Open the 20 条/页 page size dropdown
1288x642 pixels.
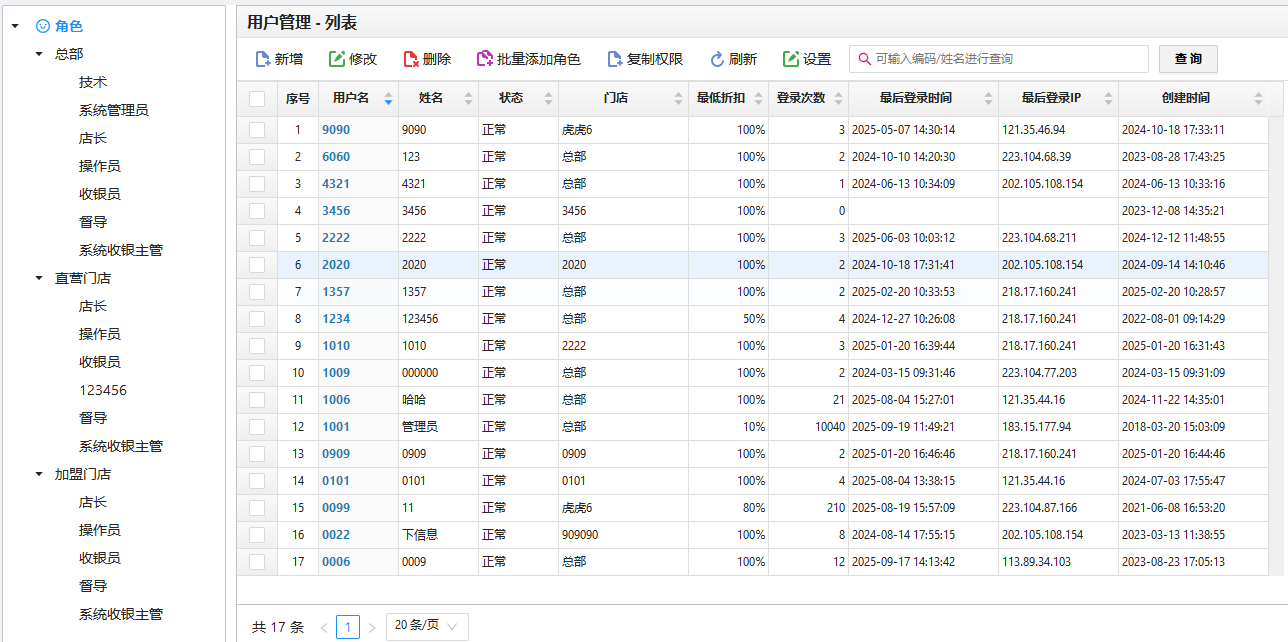pos(426,626)
